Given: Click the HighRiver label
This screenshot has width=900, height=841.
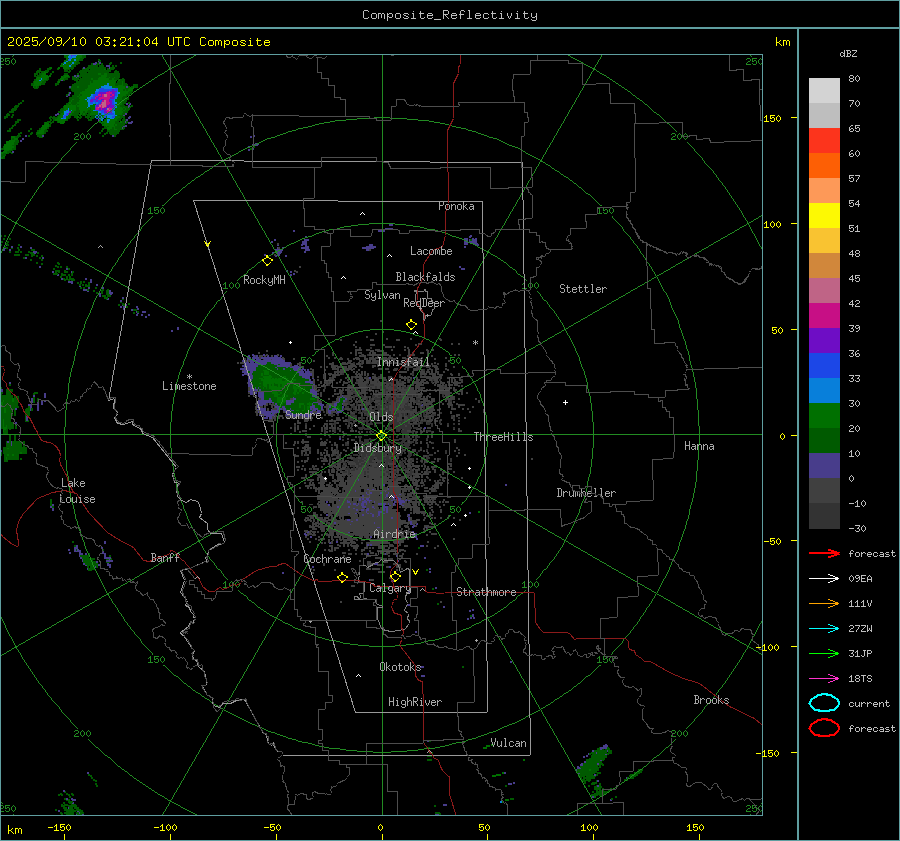Looking at the screenshot, I should click(415, 702).
